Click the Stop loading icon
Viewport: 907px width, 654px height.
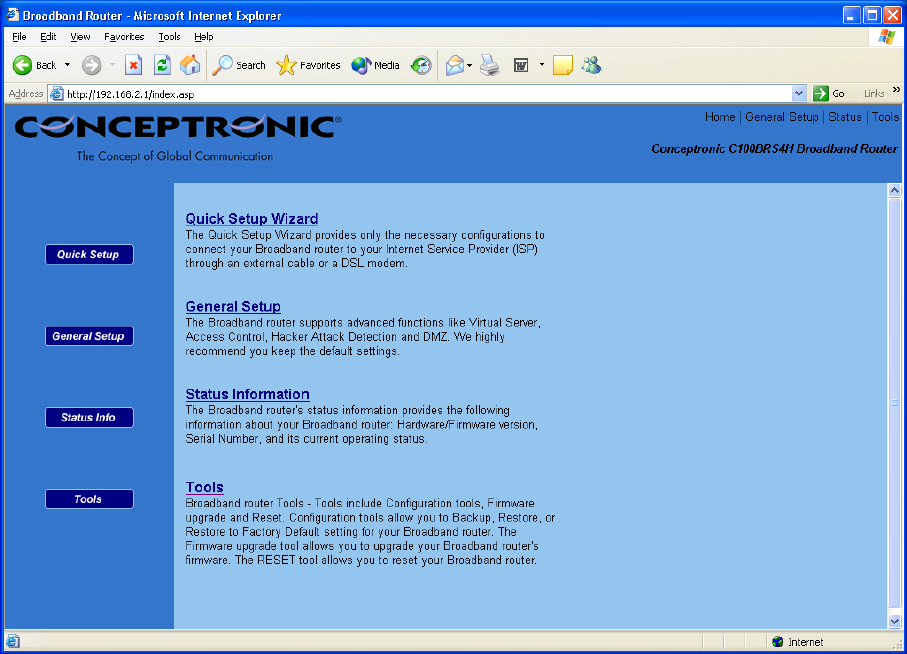(x=134, y=65)
